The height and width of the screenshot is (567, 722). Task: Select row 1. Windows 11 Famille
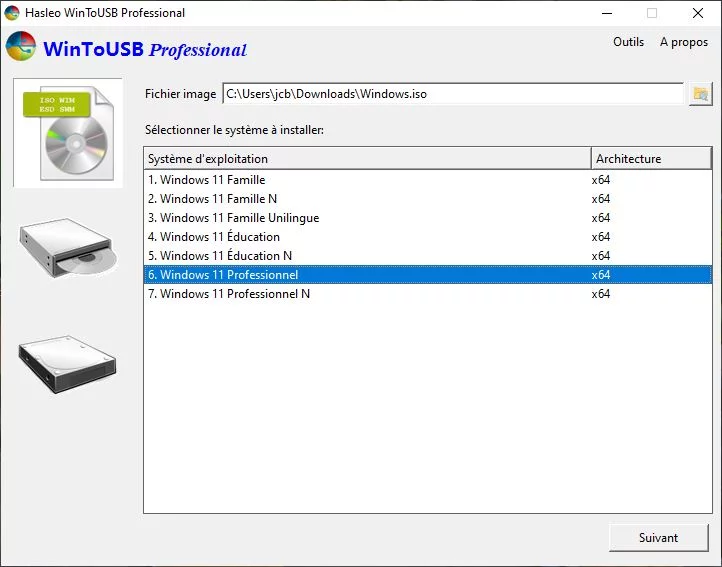pyautogui.click(x=428, y=180)
